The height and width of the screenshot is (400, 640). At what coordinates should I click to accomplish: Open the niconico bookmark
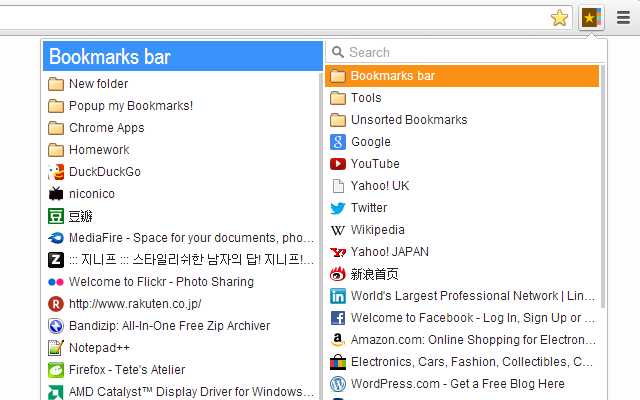pyautogui.click(x=92, y=194)
